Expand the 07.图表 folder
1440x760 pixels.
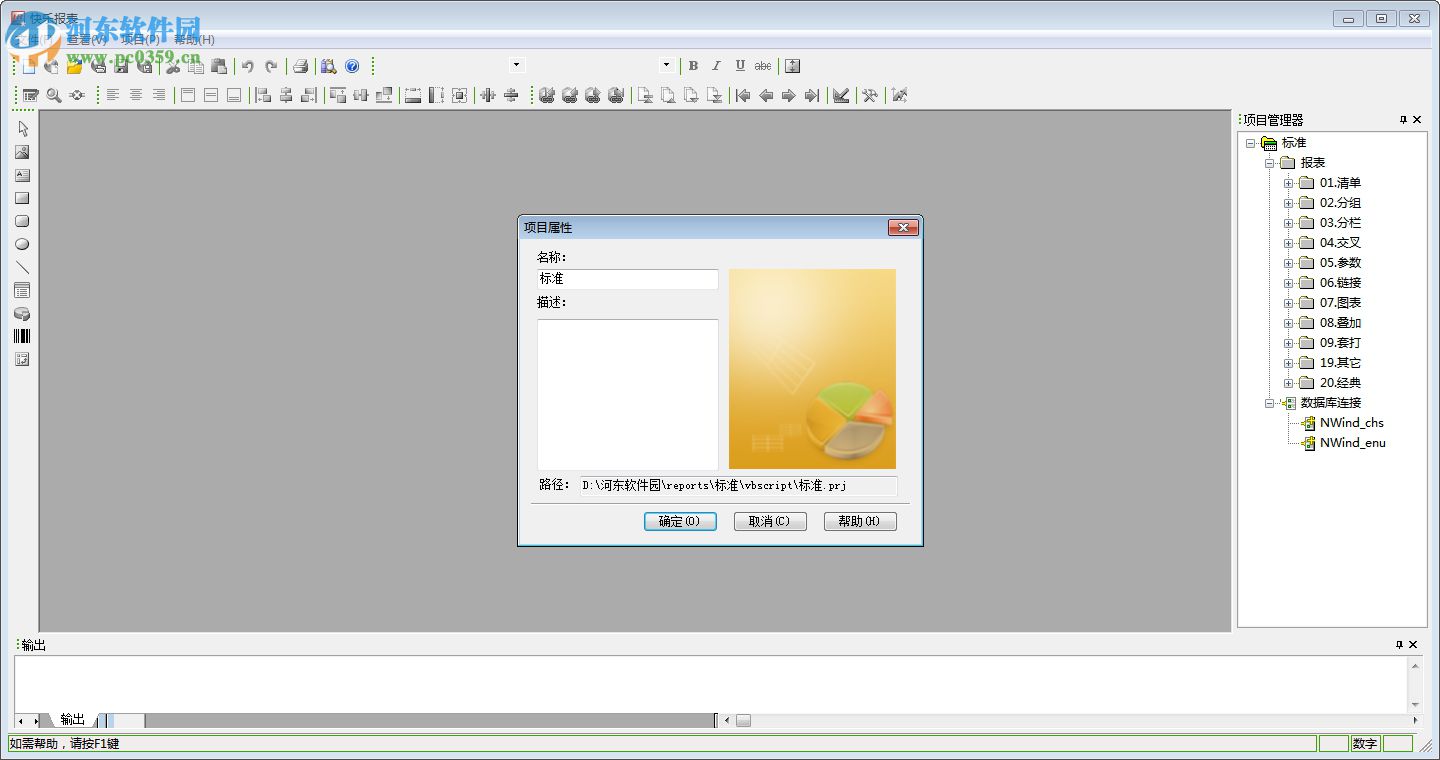(x=1288, y=302)
